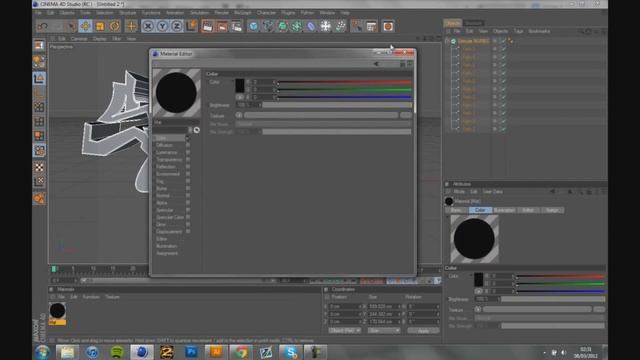This screenshot has height=360, width=640.
Task: Enable Diffusion channel checkbox in Material Editor
Action: [x=188, y=145]
